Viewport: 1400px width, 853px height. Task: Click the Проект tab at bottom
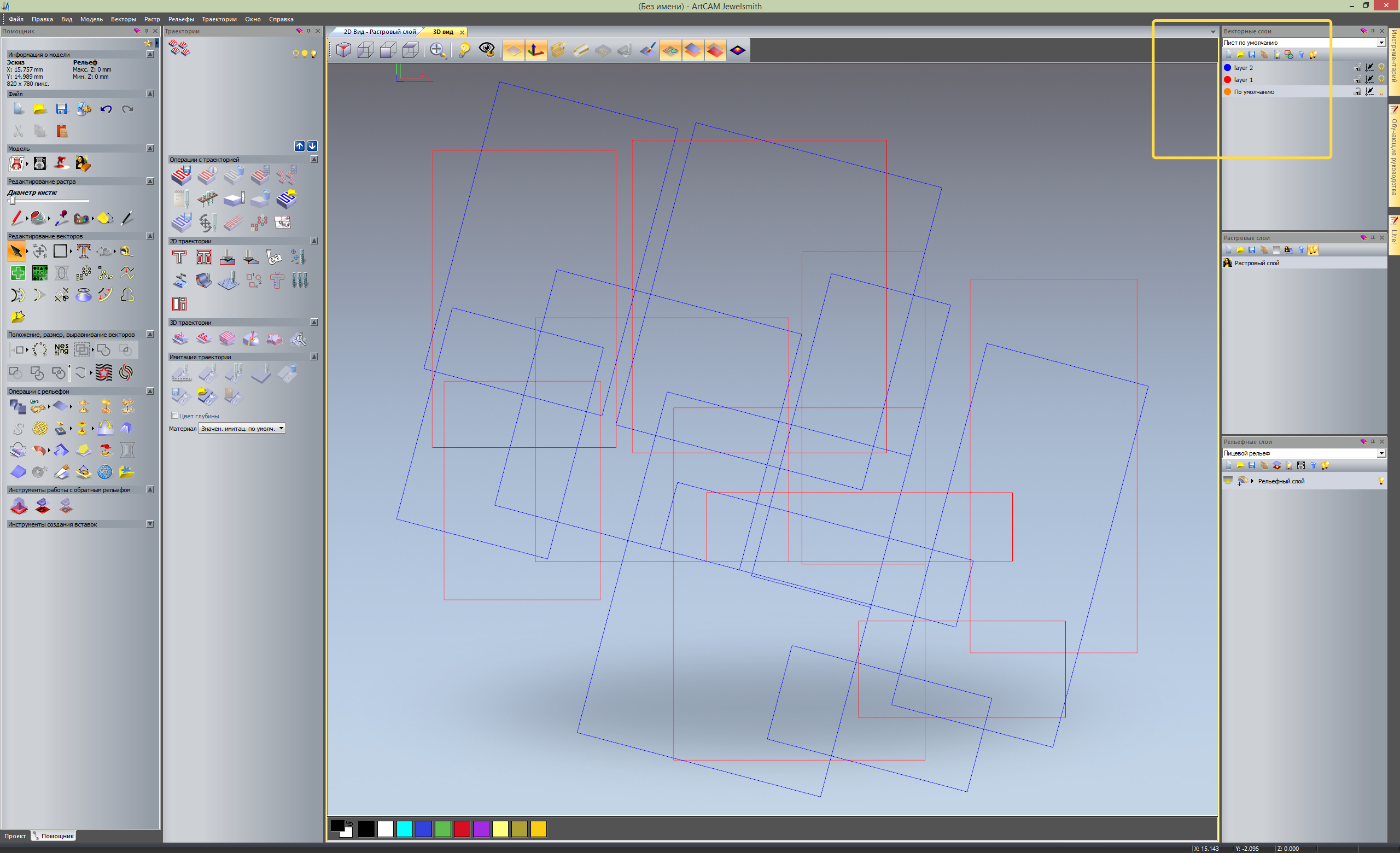(15, 836)
